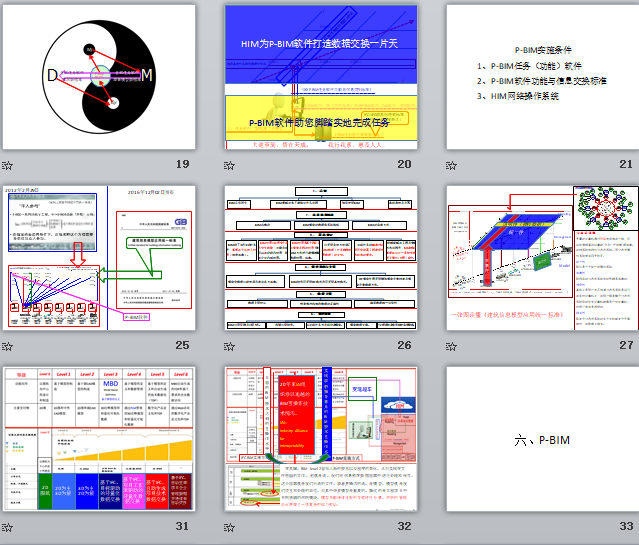This screenshot has width=639, height=545.
Task: Click the star icon beneath slide 25
Action: pos(8,346)
